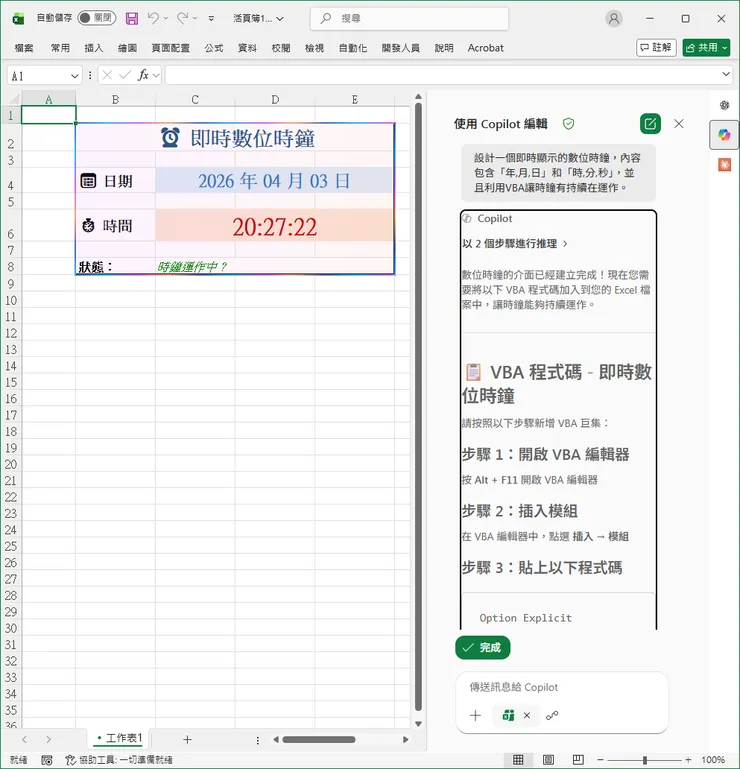This screenshot has width=740, height=769.
Task: Toggle the AutoSave switch
Action: 97,18
